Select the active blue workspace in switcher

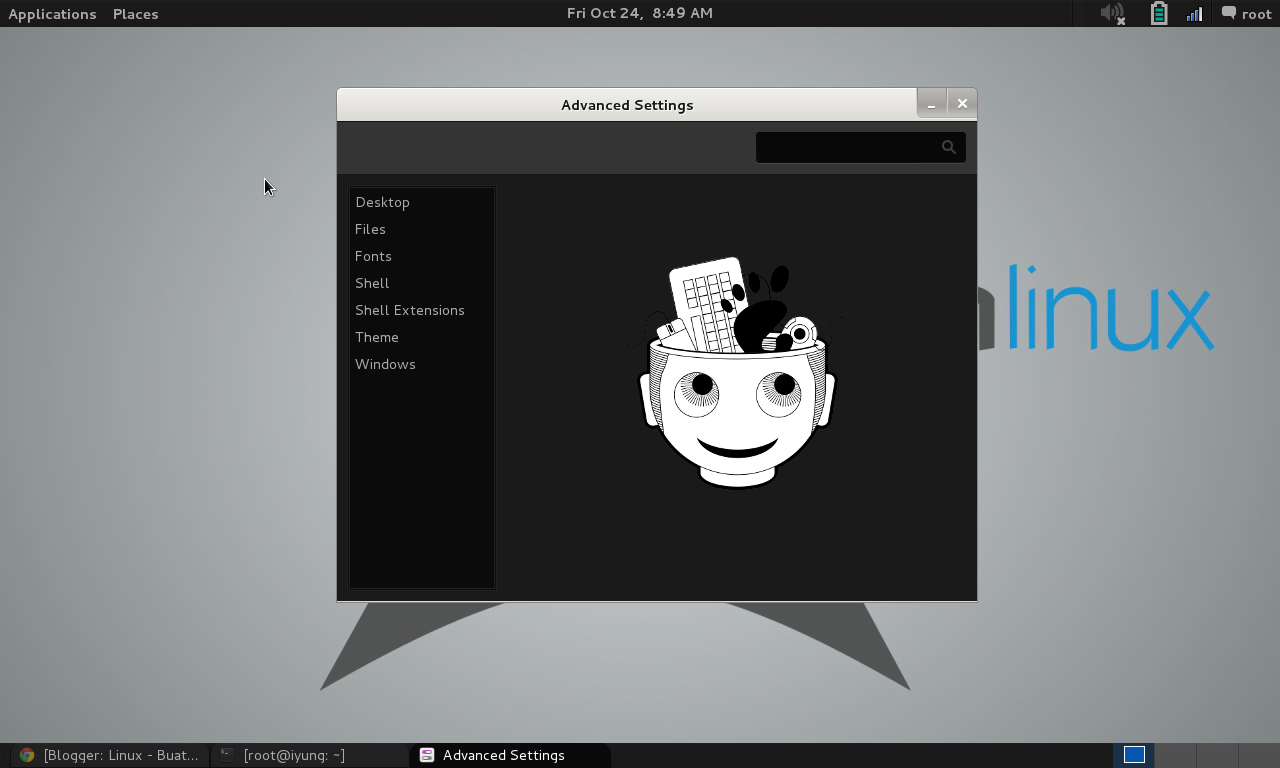click(1134, 755)
